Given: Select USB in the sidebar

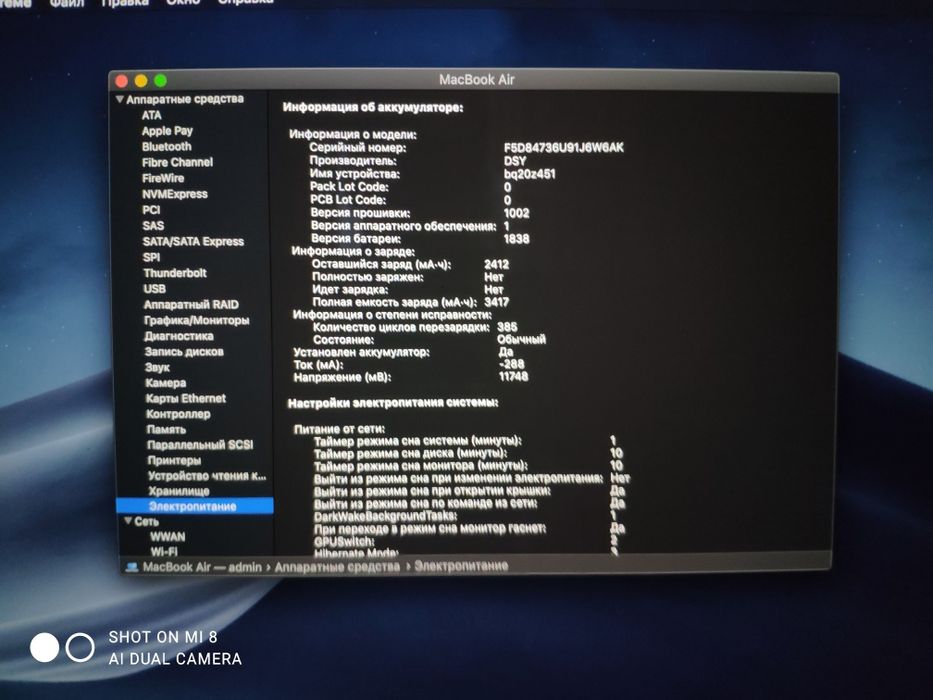Looking at the screenshot, I should coord(154,289).
